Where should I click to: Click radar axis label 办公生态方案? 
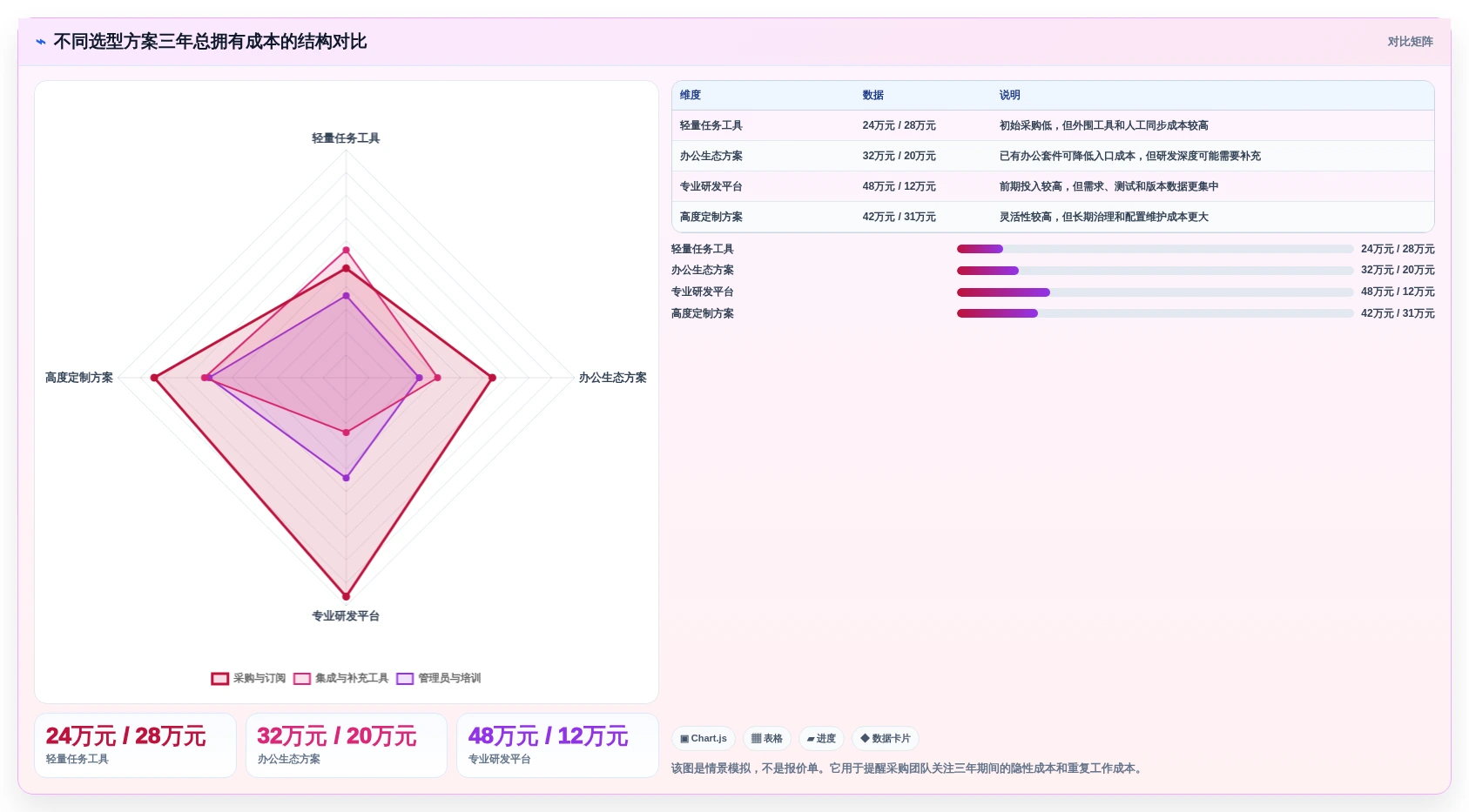pos(613,378)
